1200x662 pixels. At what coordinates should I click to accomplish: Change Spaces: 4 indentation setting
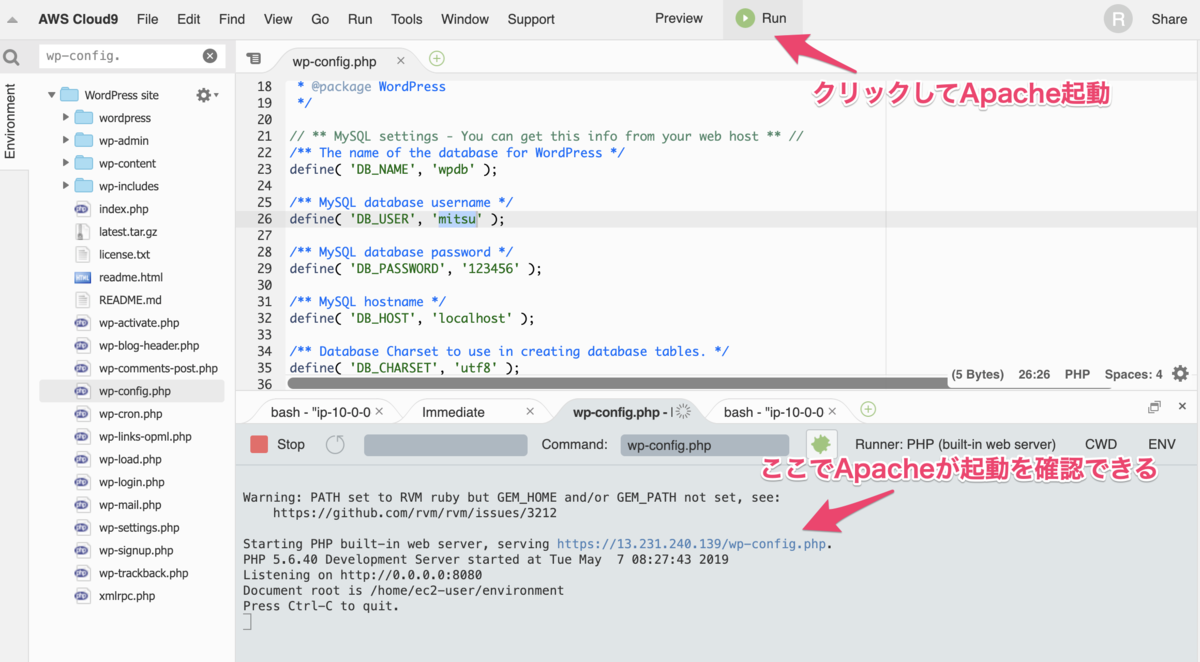click(1134, 374)
